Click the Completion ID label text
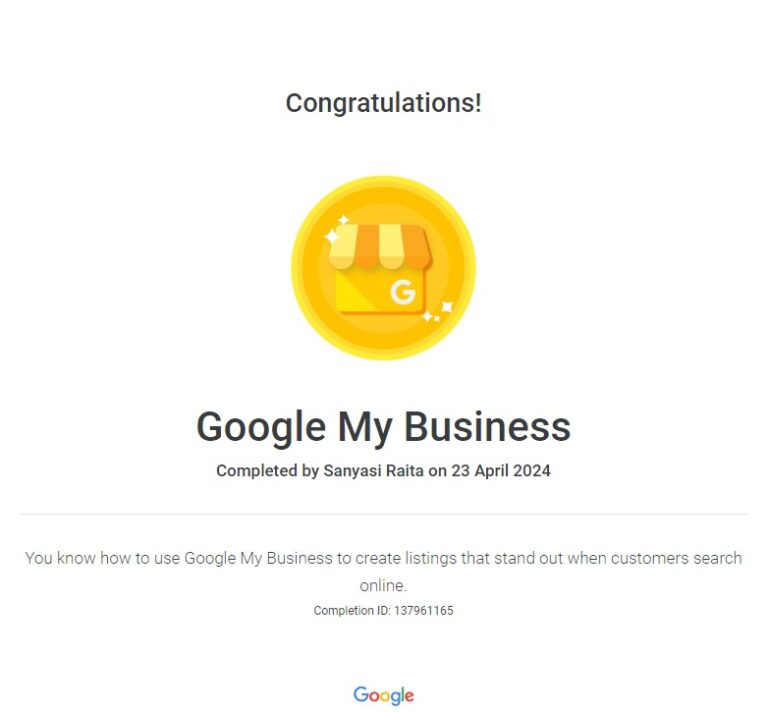 (352, 611)
